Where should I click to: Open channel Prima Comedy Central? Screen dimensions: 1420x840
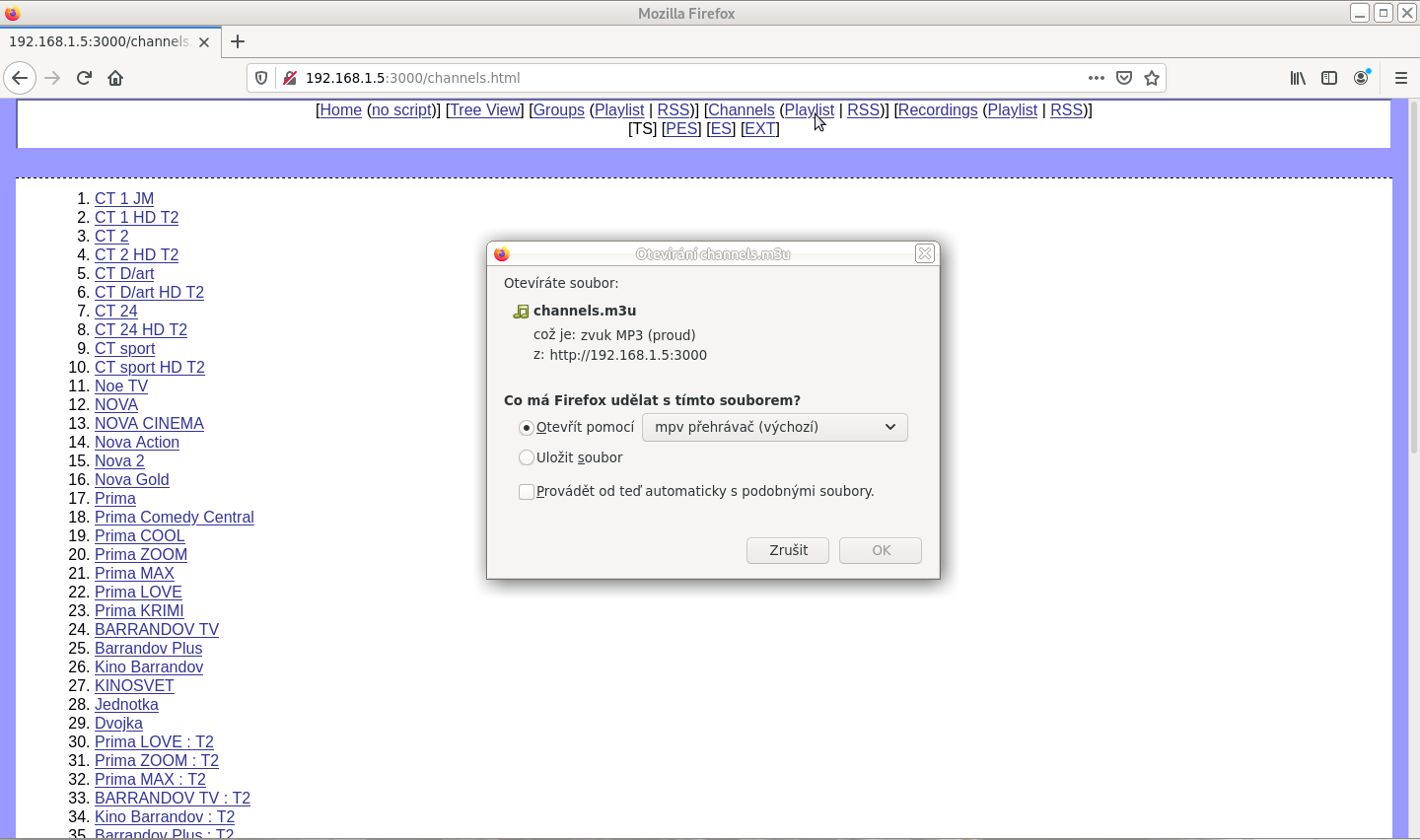click(175, 517)
